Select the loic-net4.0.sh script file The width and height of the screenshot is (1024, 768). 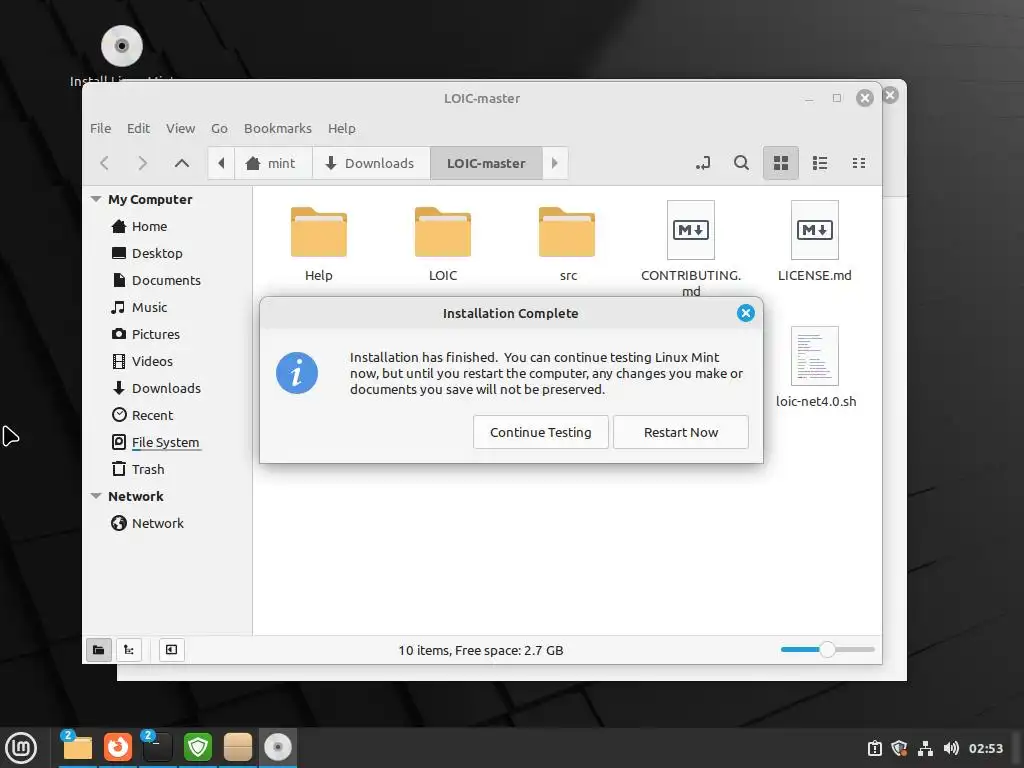click(816, 367)
